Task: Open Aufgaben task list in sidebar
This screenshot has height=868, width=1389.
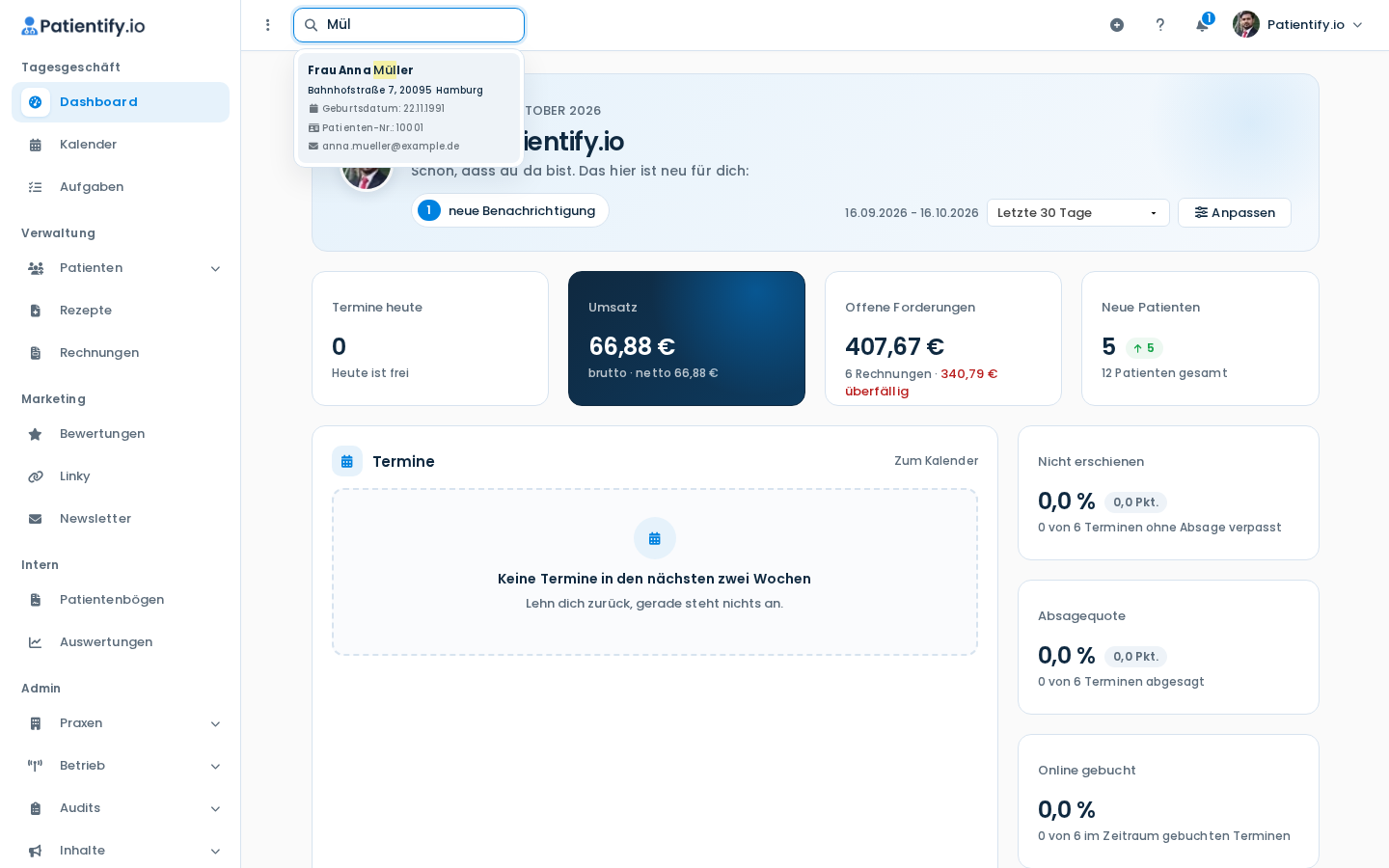Action: (121, 187)
